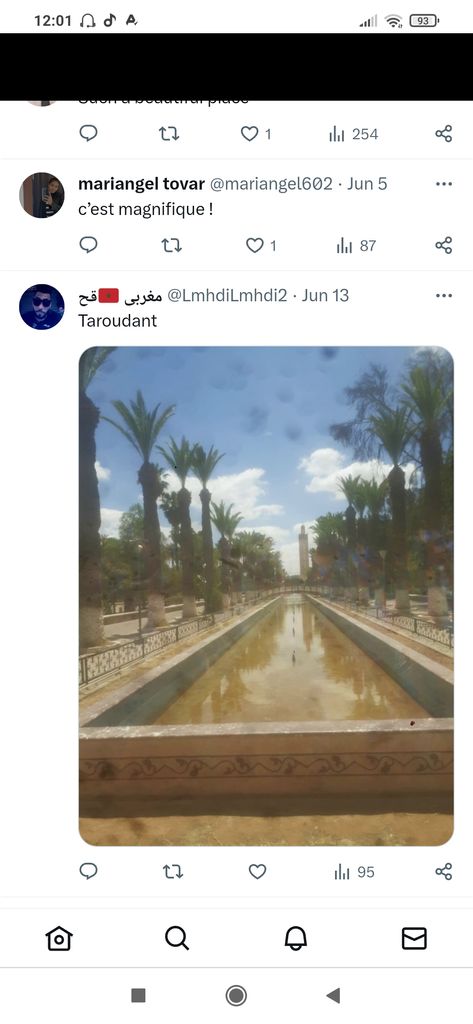Retweet mariangel tovar's comment

coord(172,246)
